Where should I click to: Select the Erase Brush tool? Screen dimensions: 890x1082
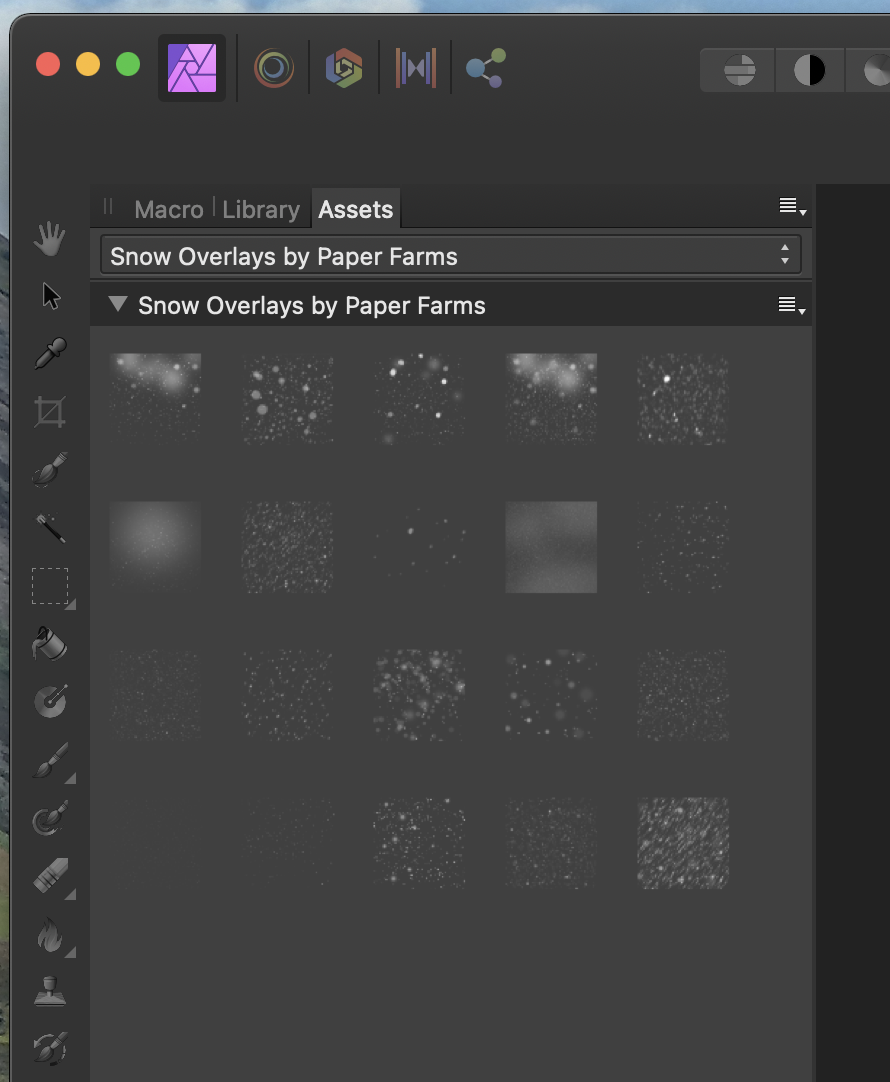click(50, 876)
